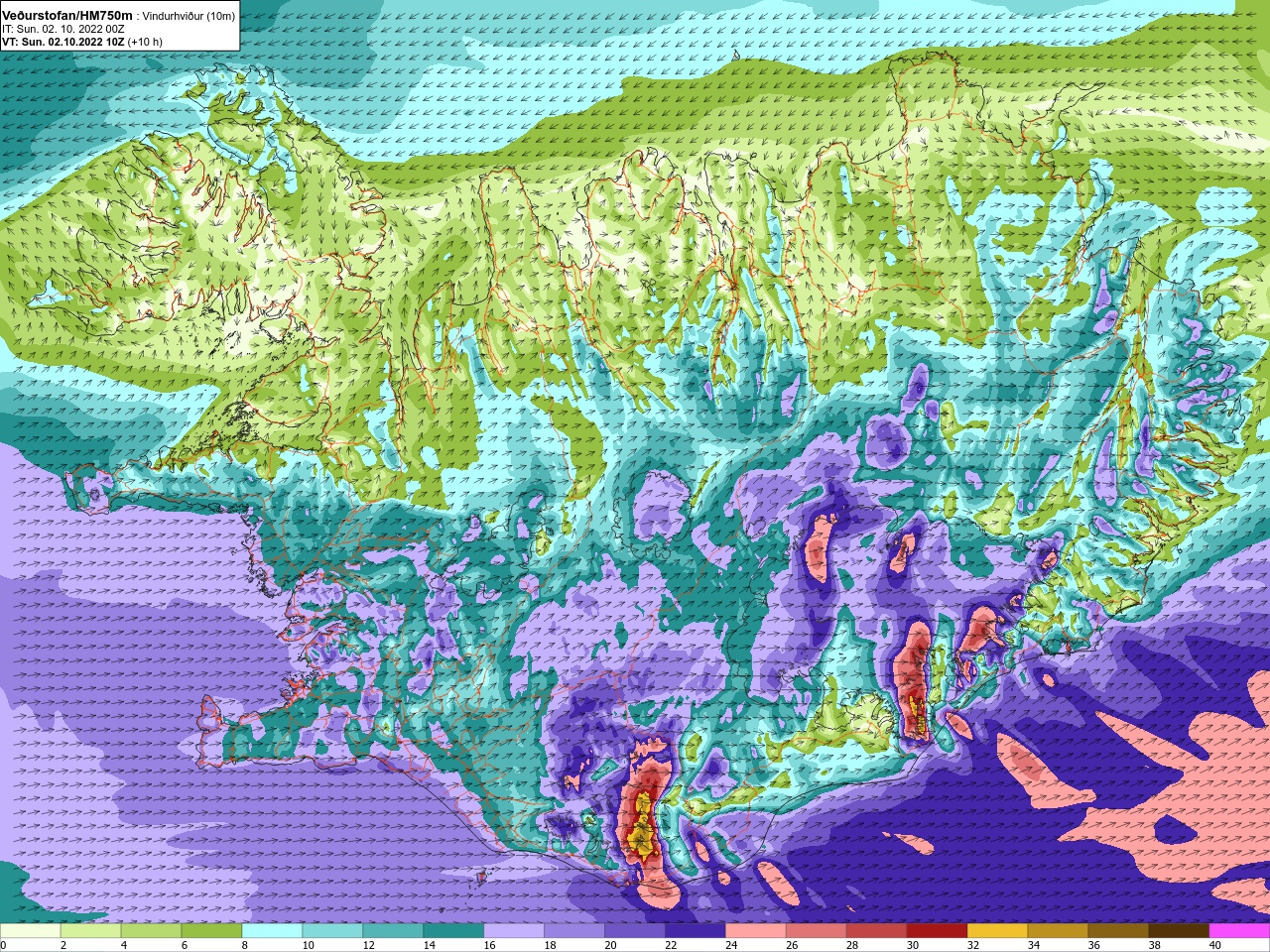Click the legend scale label '32'

[973, 946]
